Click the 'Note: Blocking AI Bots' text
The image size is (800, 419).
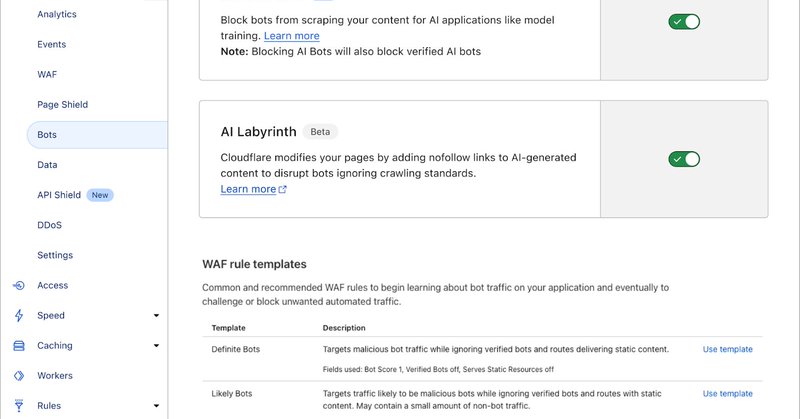click(351, 52)
